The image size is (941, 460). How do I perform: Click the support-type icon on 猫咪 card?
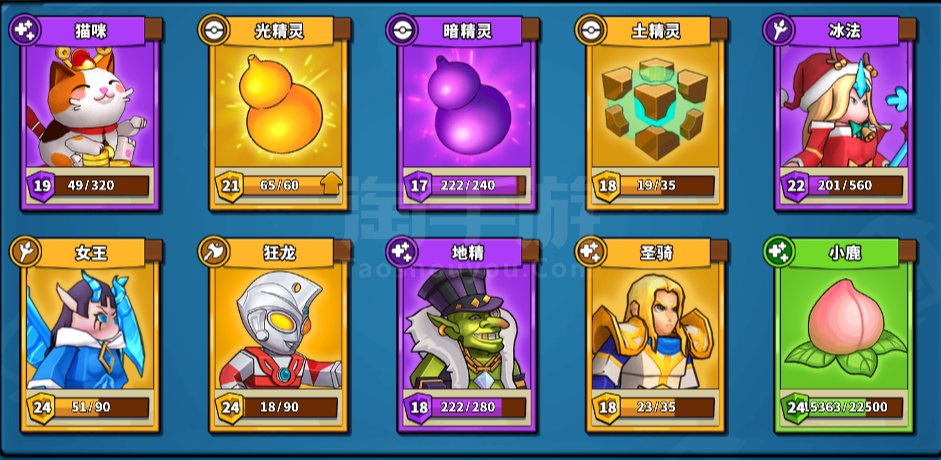pos(25,30)
